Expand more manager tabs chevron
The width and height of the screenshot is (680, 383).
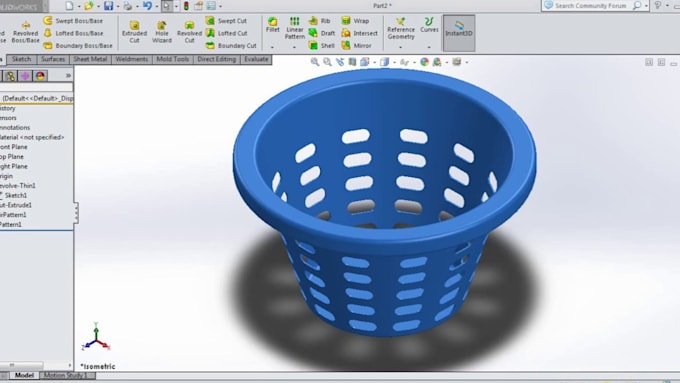(68, 75)
